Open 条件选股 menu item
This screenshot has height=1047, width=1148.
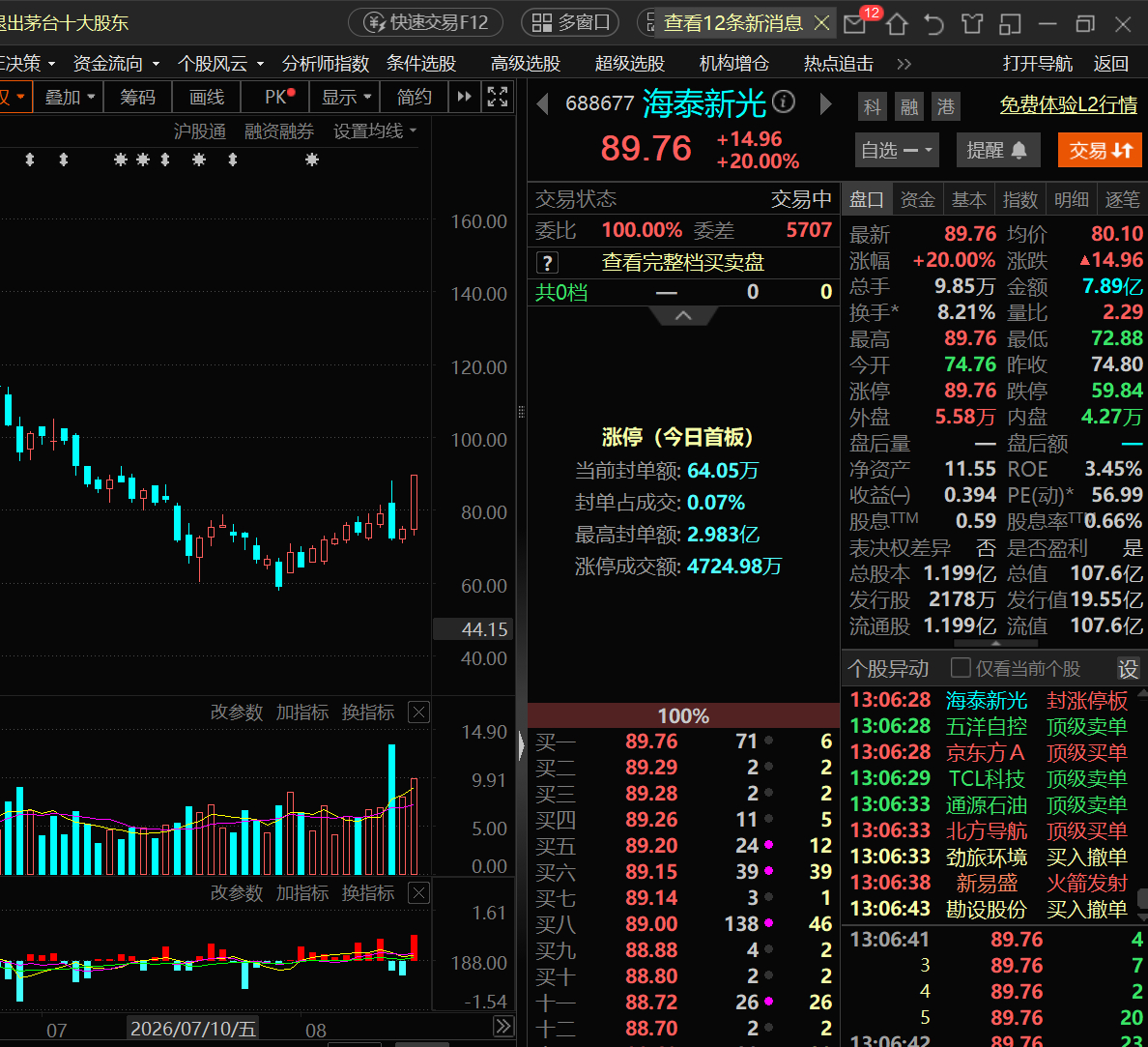(421, 64)
